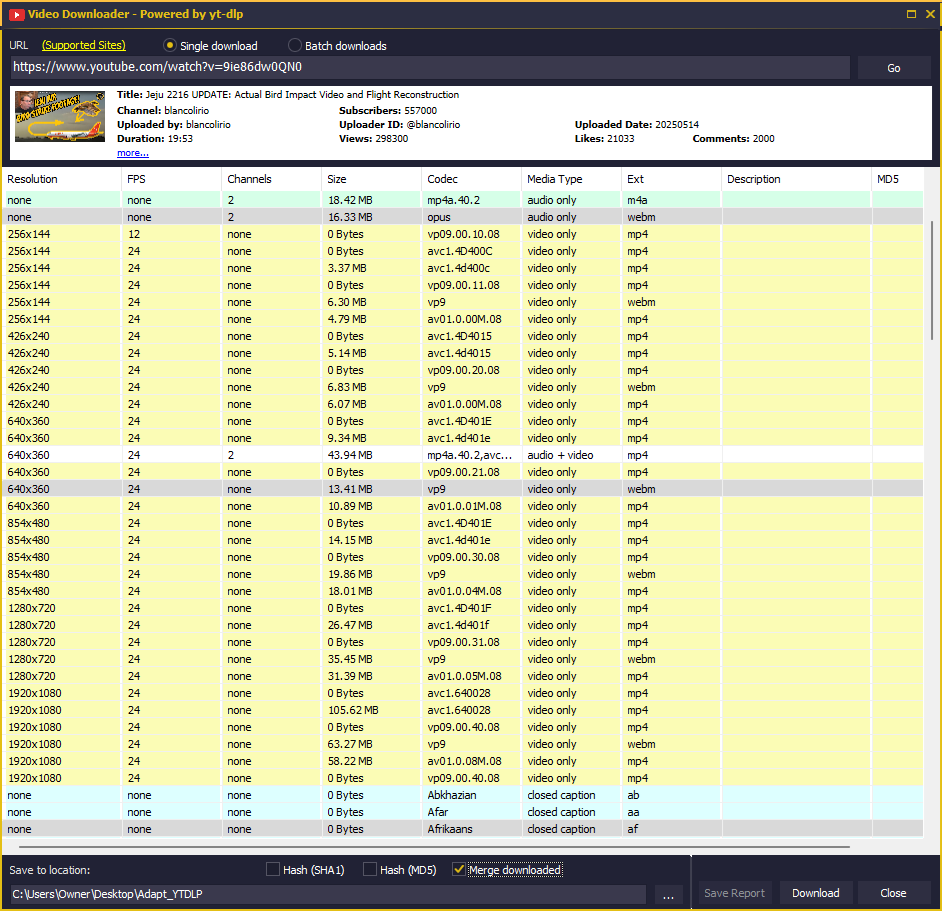Sort by the FPS column header
Screen dimensions: 942x911
pyautogui.click(x=171, y=179)
